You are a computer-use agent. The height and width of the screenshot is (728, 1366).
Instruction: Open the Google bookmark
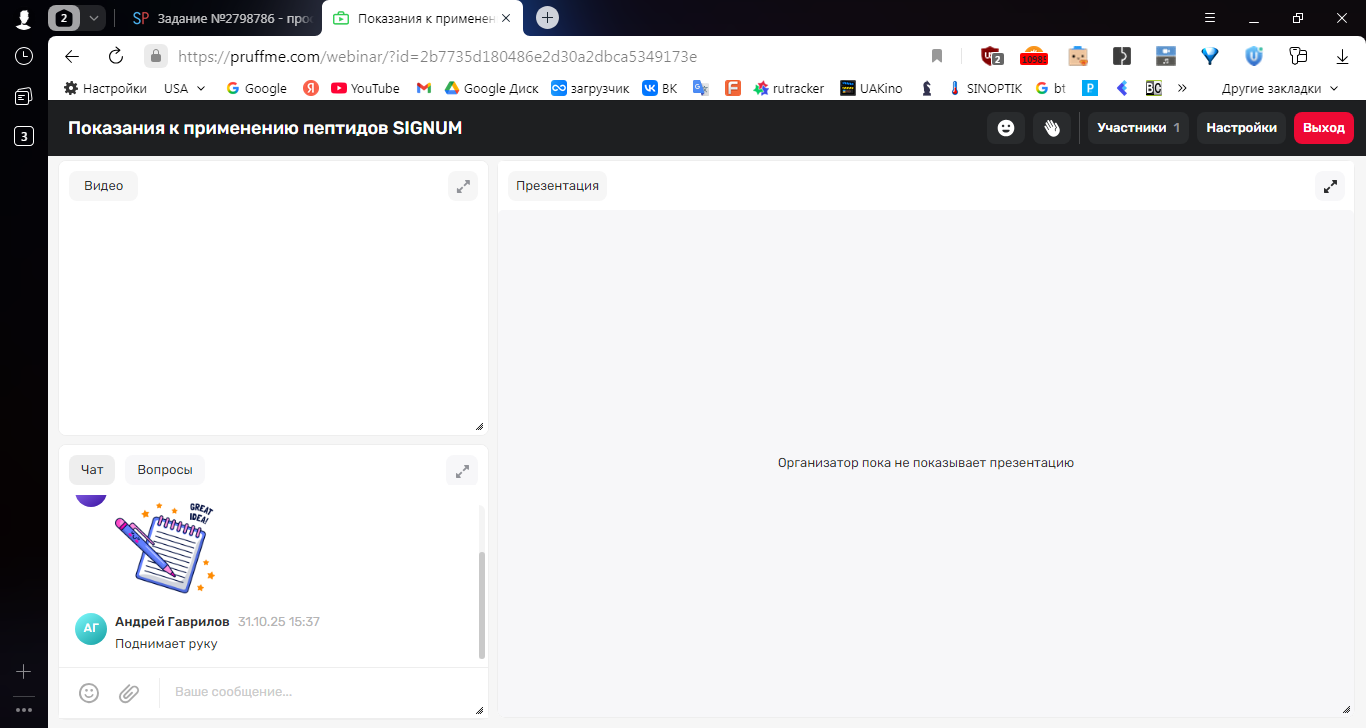[257, 88]
